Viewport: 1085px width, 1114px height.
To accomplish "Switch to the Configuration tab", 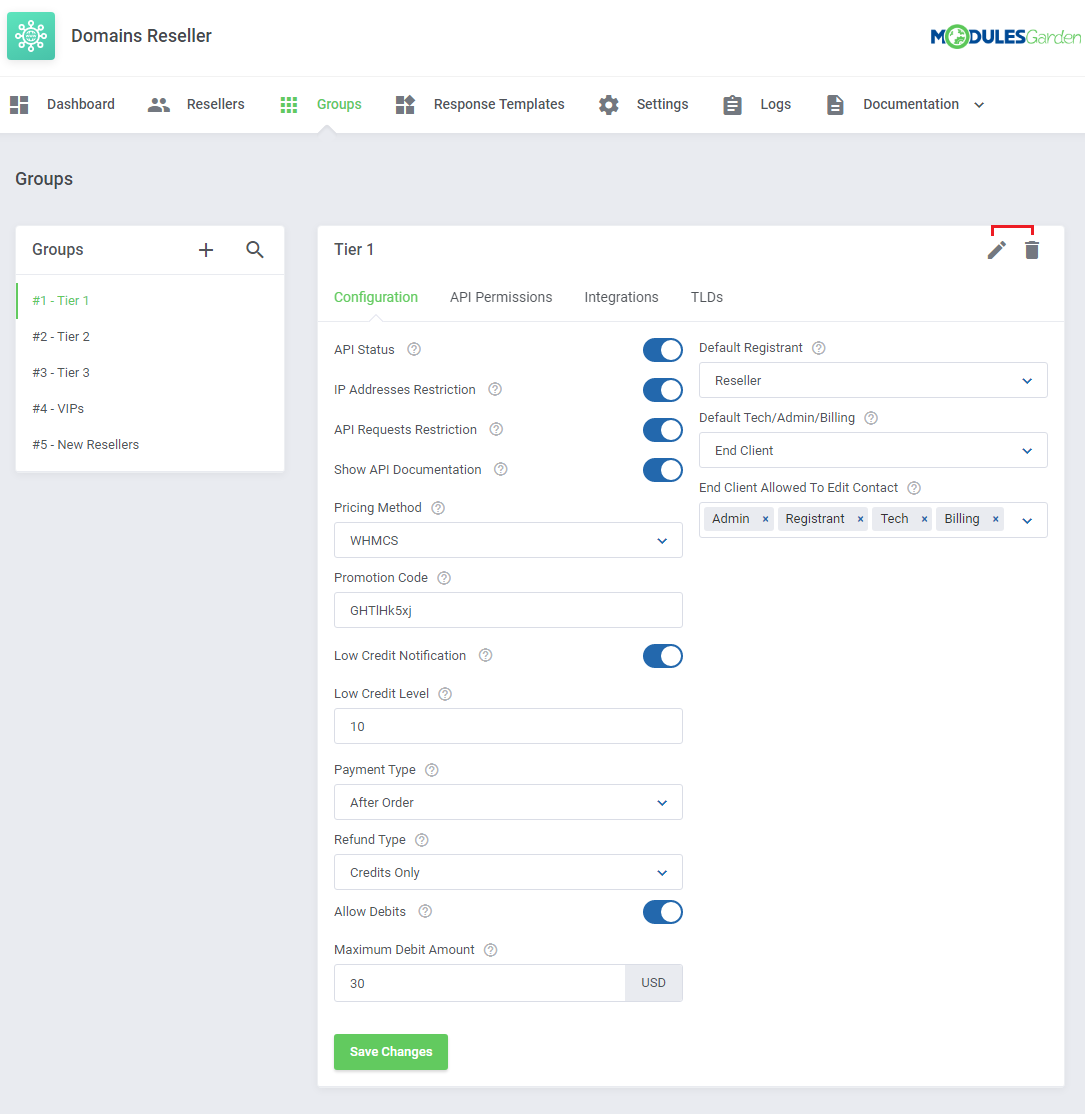I will pyautogui.click(x=376, y=297).
